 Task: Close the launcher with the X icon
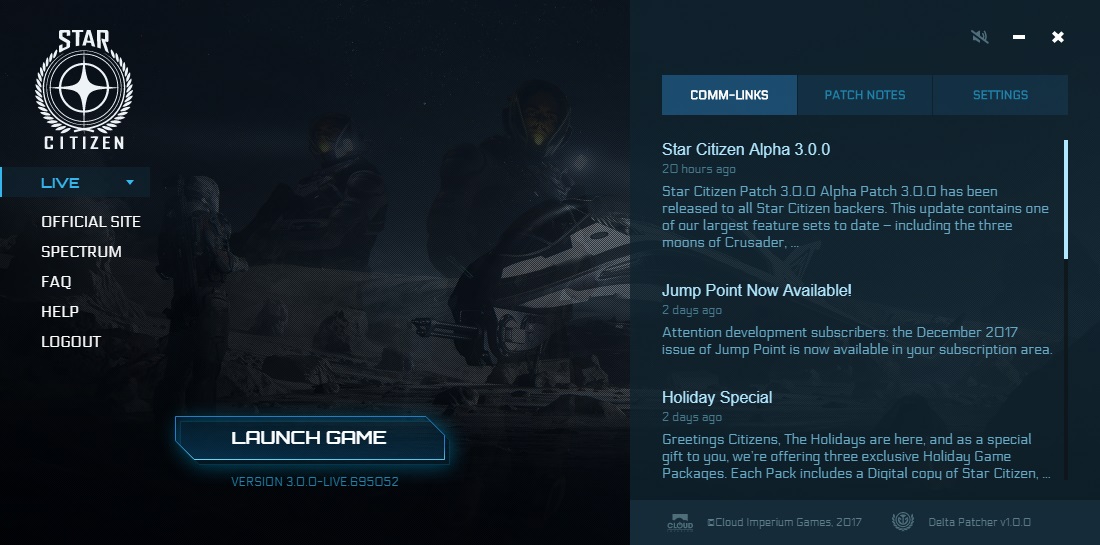1058,36
